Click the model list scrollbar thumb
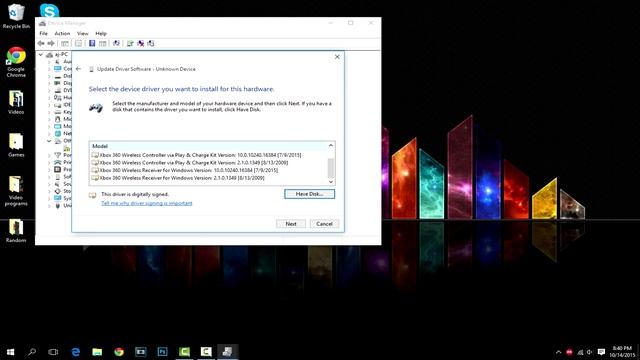 tap(331, 167)
